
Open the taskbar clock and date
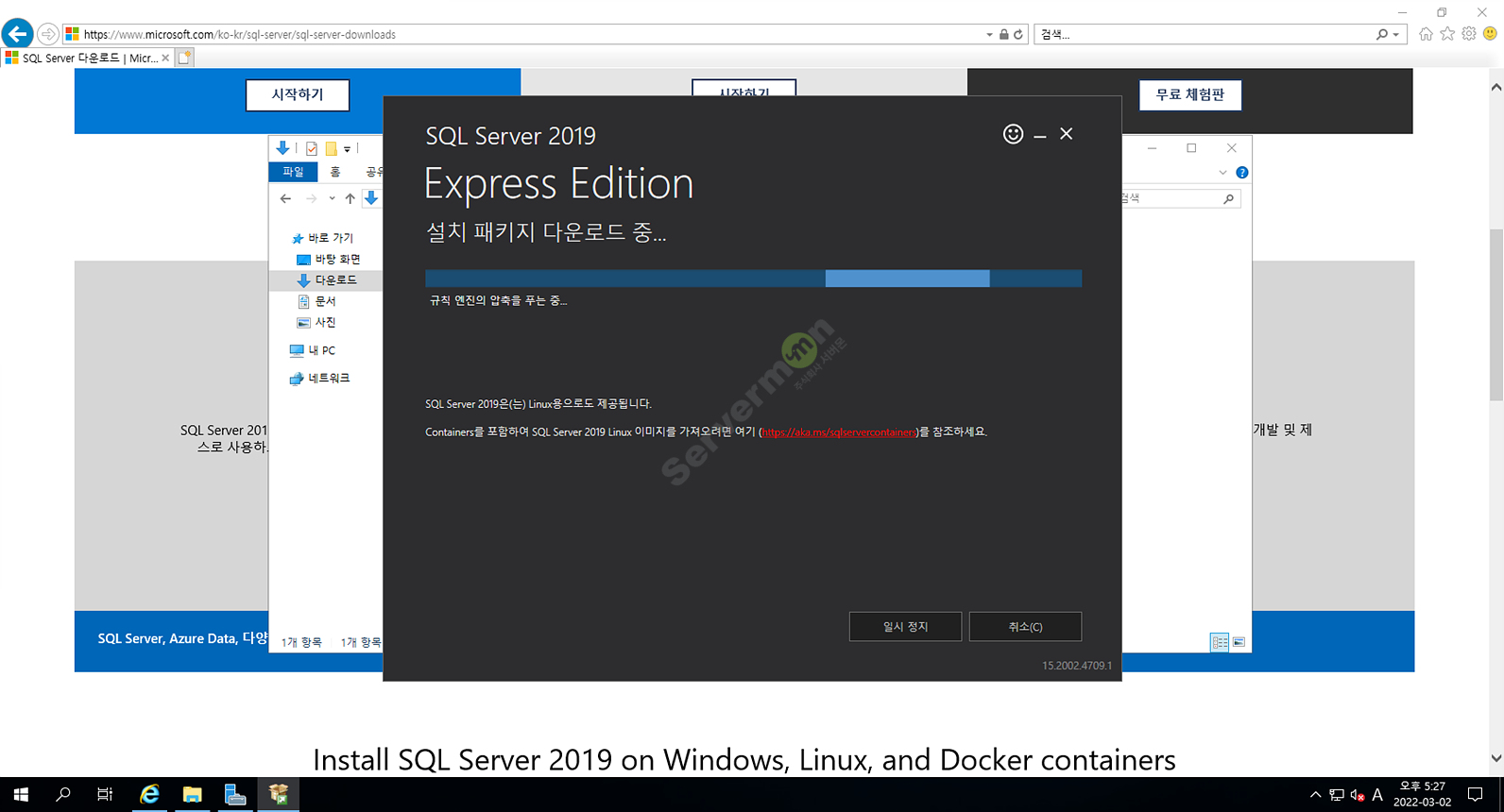[x=1422, y=794]
